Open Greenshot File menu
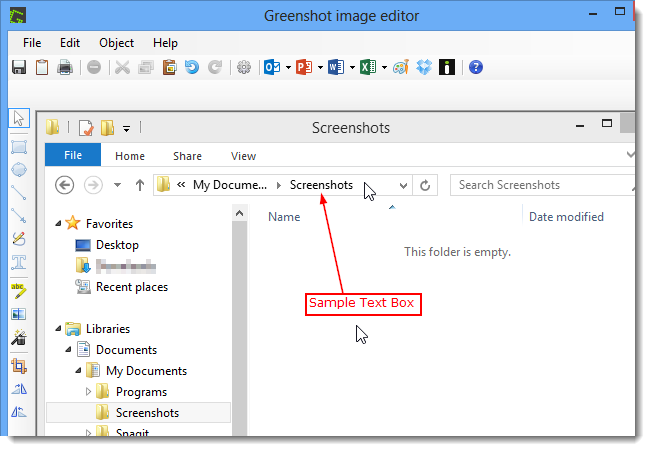This screenshot has height=451, width=650. 32,43
